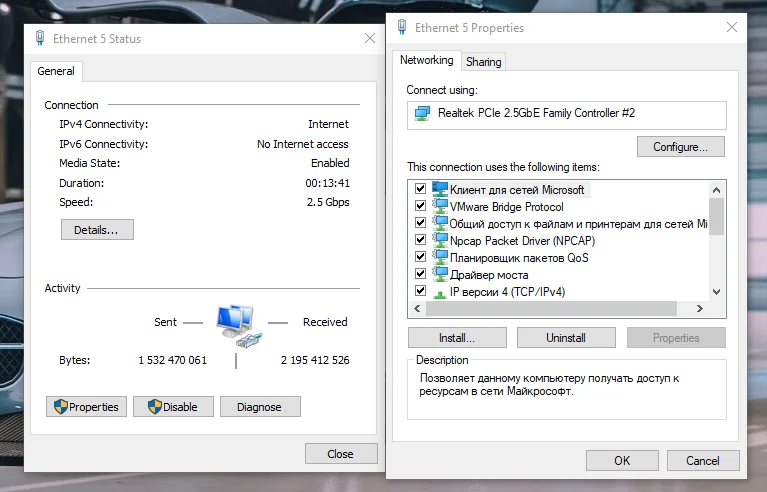Click the Realtek PCIe 2.5GbE Family Controller text
Screen dimensions: 767x492
[536, 113]
